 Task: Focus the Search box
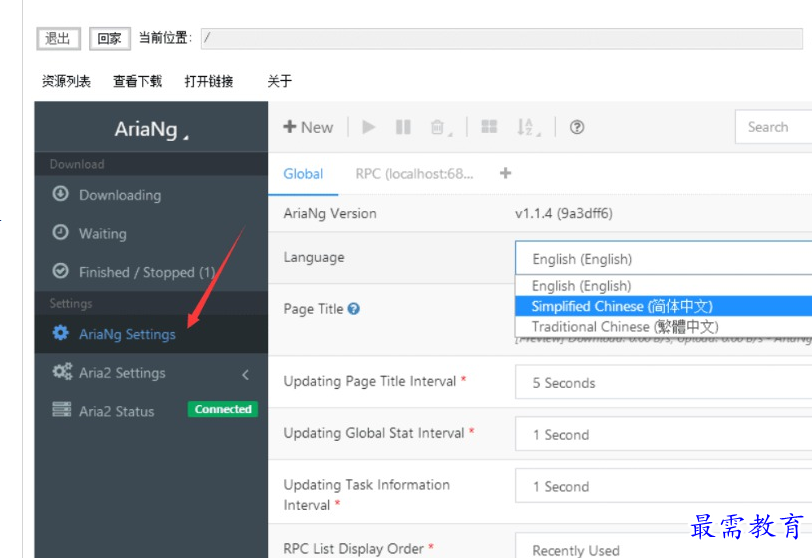(x=773, y=127)
